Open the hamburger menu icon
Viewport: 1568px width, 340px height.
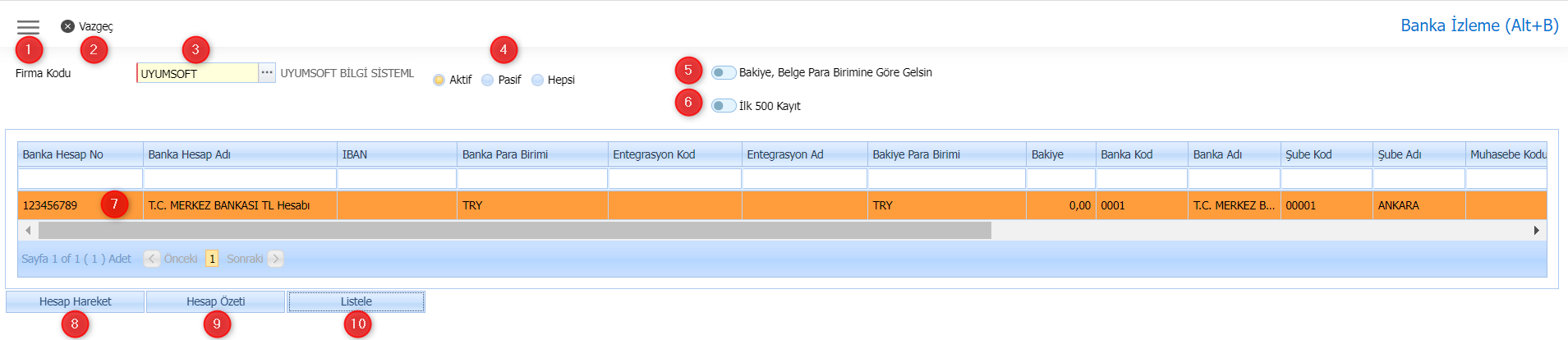click(28, 27)
